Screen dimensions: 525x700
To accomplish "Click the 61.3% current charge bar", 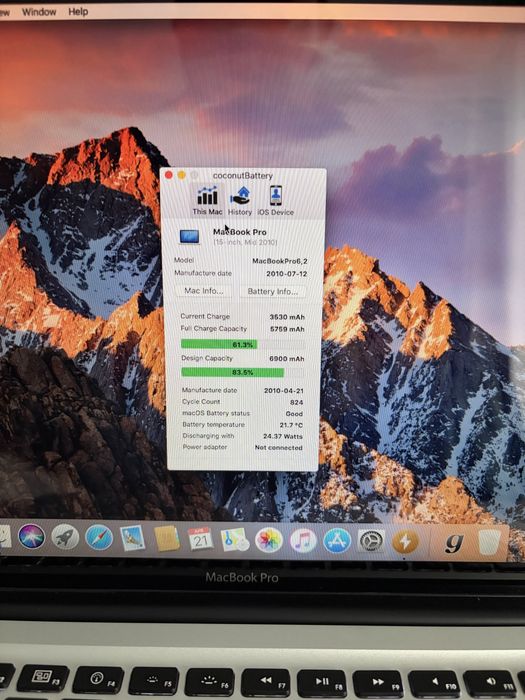I will click(x=243, y=344).
